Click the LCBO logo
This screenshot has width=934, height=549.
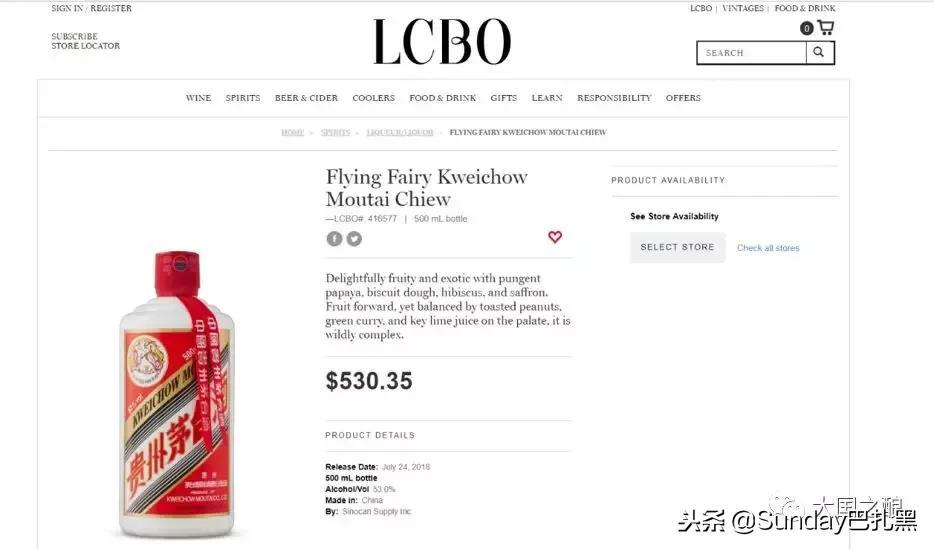point(442,42)
